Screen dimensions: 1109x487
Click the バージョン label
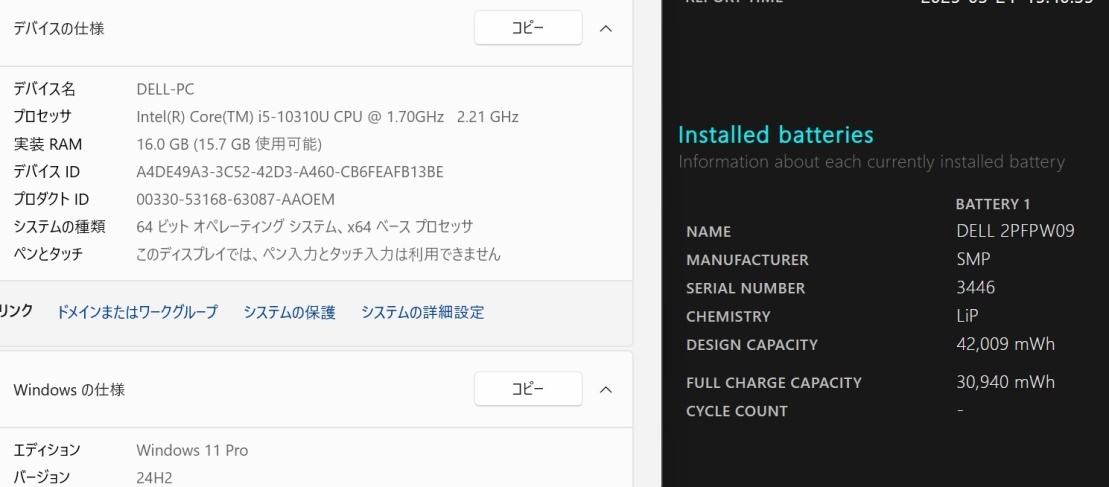tap(42, 478)
